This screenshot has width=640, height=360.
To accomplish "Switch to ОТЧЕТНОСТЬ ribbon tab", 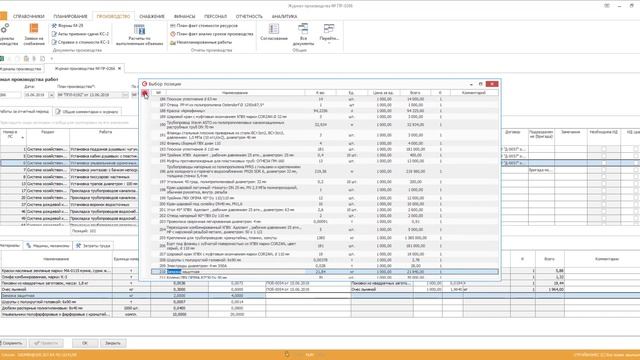I will (x=249, y=16).
